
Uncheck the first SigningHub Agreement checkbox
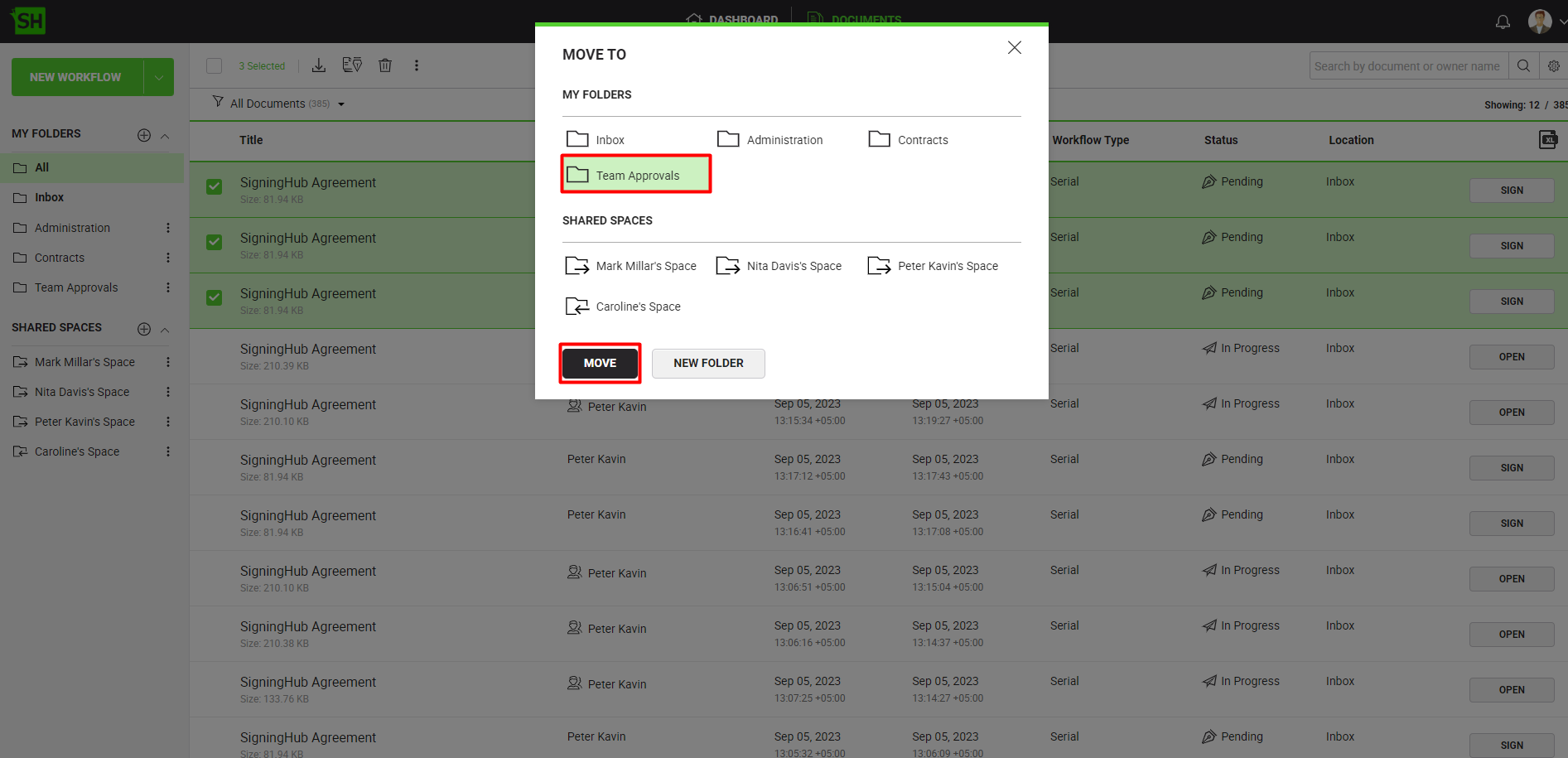[215, 186]
